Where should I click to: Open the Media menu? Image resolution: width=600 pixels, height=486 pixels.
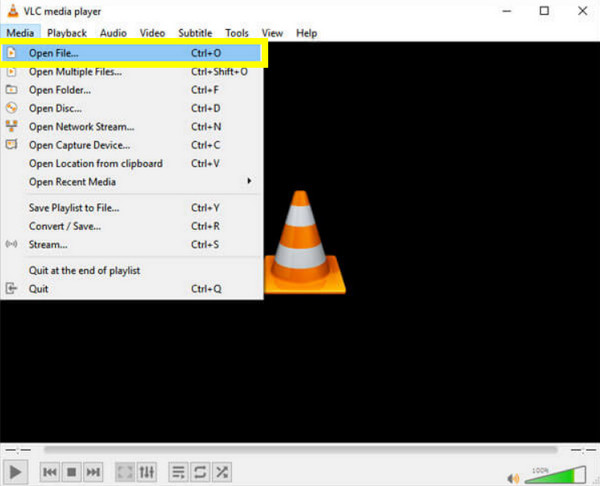point(20,33)
